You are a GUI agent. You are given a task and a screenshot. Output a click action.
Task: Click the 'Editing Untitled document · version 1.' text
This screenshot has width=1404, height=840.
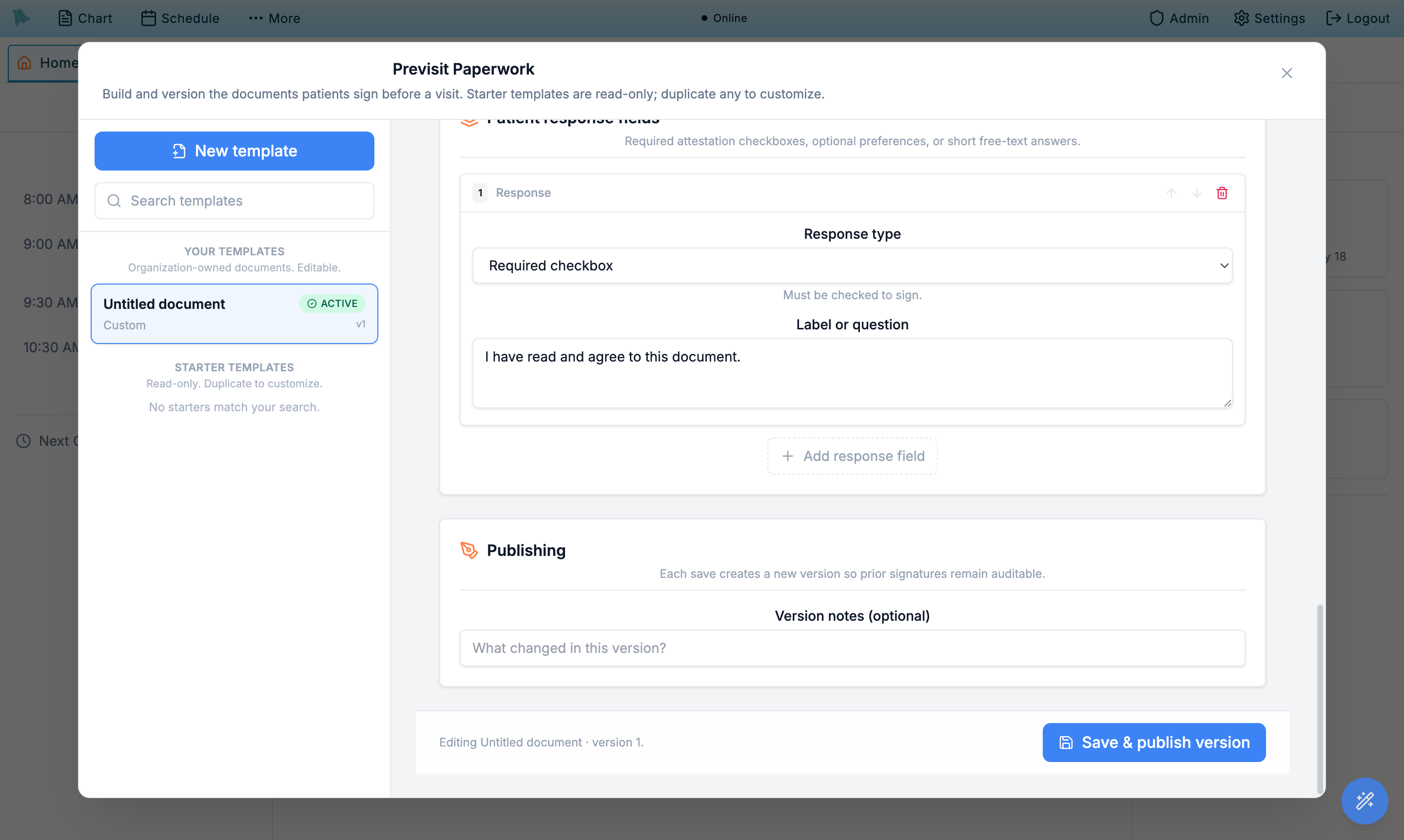(x=542, y=743)
